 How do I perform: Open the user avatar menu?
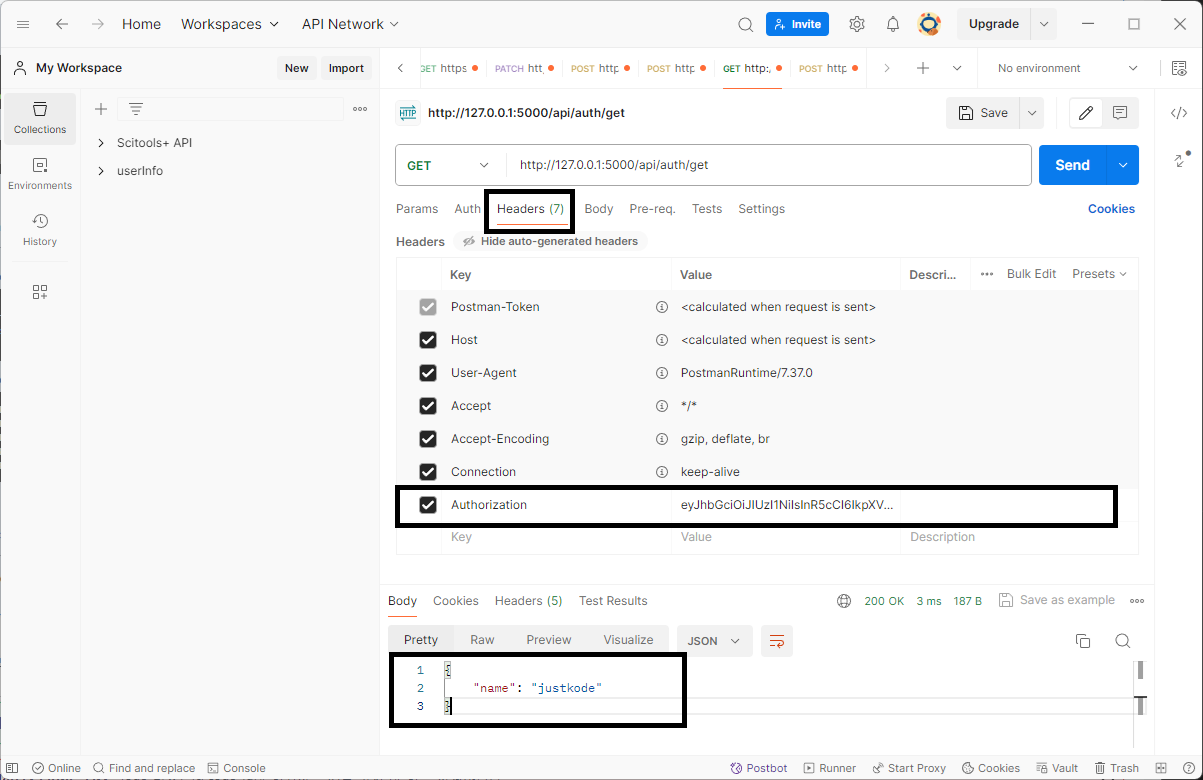click(x=929, y=24)
